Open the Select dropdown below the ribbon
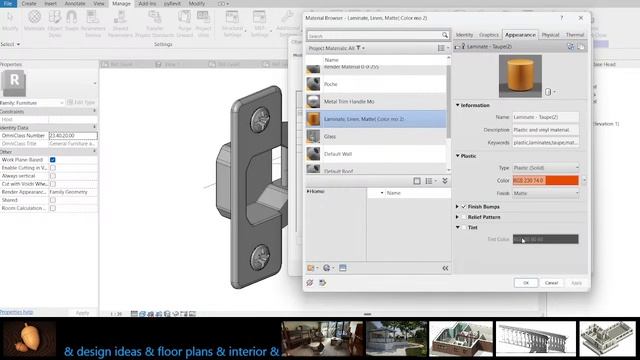The width and height of the screenshot is (640, 360). [x=10, y=44]
